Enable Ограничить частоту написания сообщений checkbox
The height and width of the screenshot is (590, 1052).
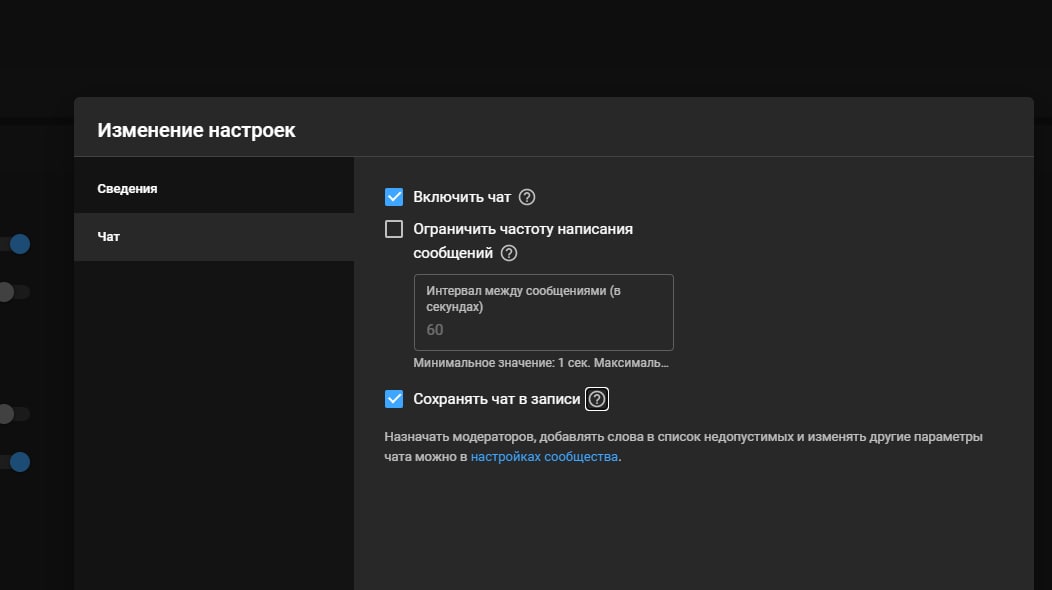394,229
